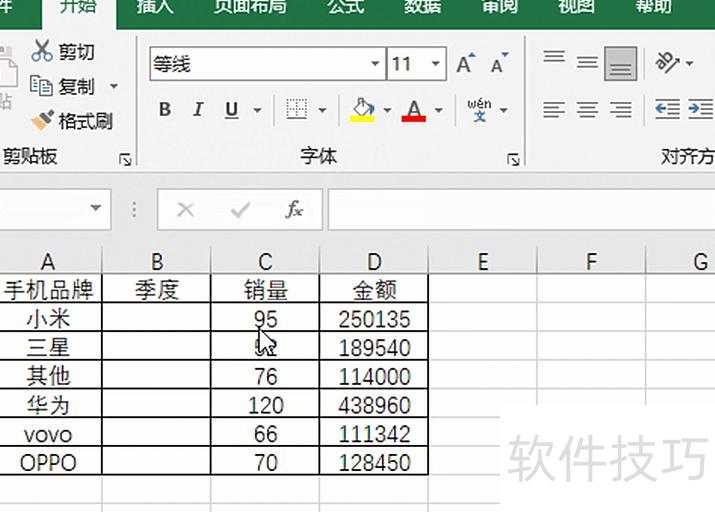Image resolution: width=715 pixels, height=512 pixels.
Task: Expand fill color dropdown arrow
Action: [x=387, y=110]
